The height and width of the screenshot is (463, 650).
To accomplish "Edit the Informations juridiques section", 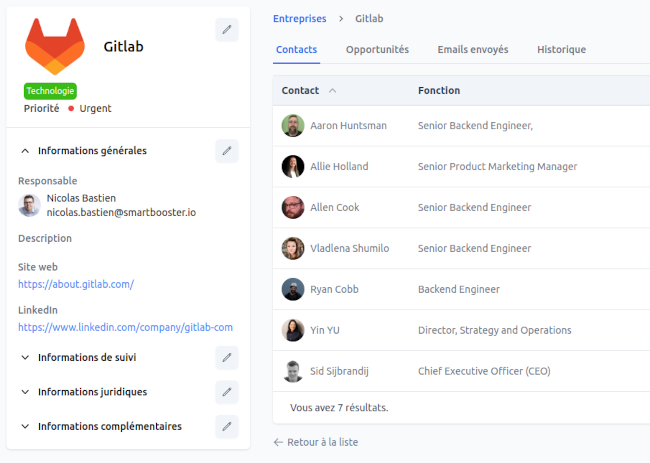I will tap(227, 392).
